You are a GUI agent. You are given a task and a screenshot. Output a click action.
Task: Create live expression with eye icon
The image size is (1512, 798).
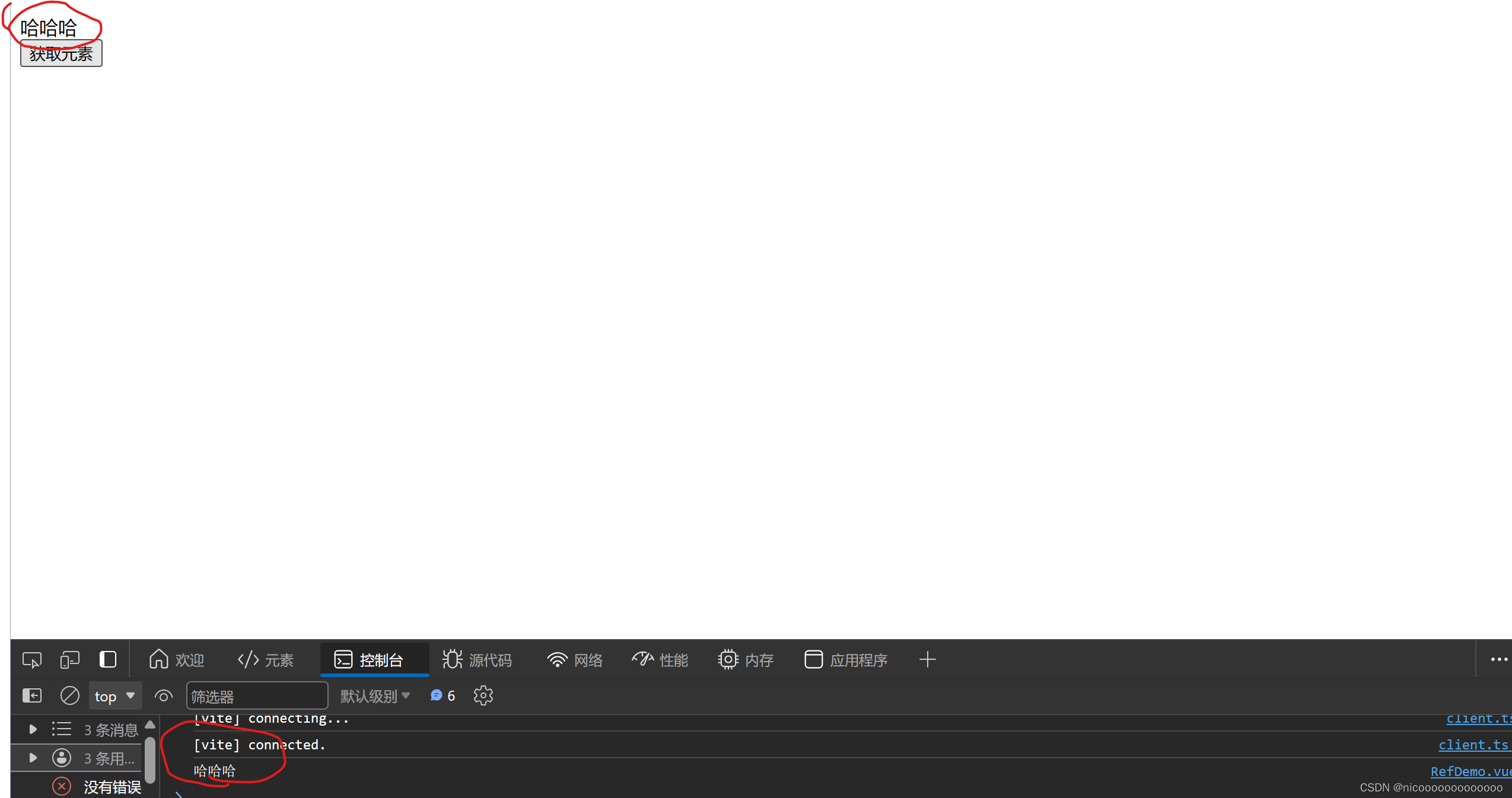click(164, 695)
